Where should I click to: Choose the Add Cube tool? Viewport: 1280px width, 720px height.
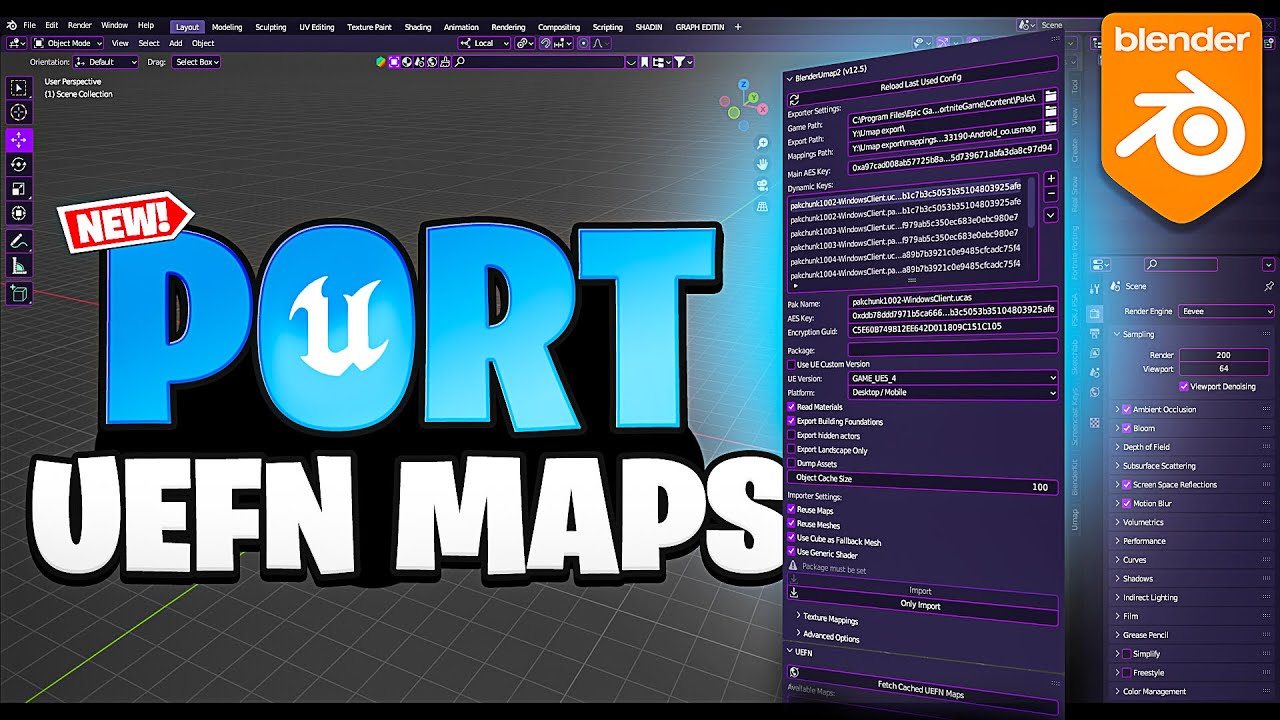coord(19,293)
